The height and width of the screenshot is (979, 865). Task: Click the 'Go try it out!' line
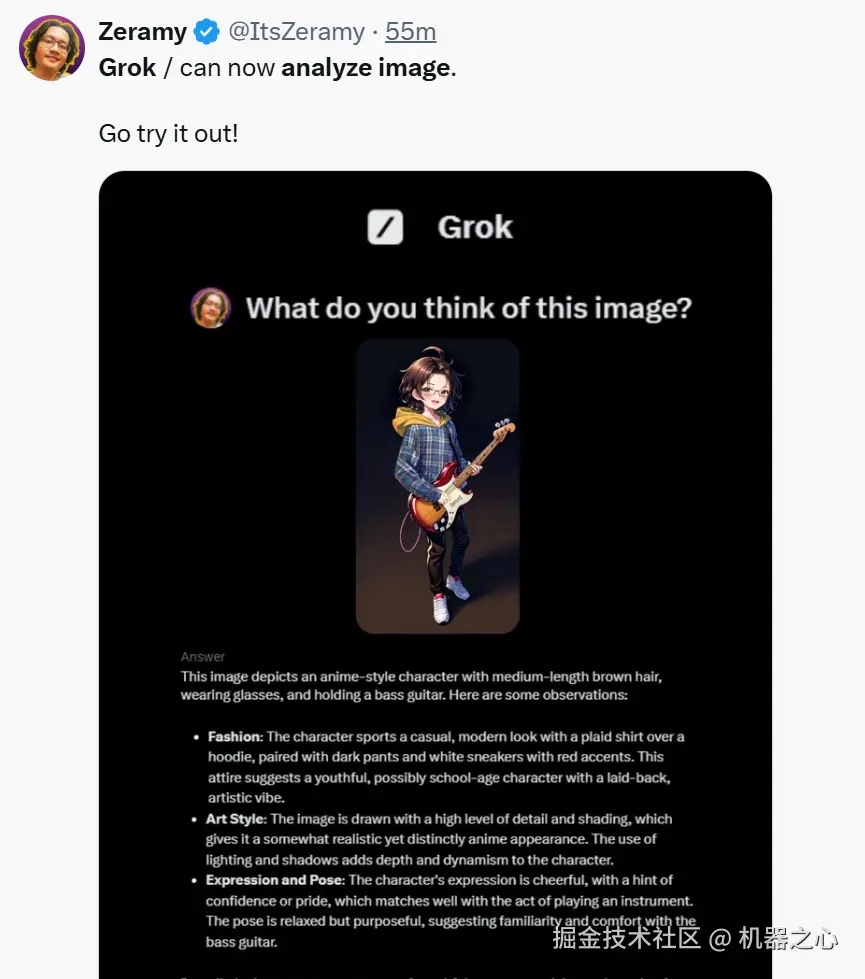click(x=169, y=134)
